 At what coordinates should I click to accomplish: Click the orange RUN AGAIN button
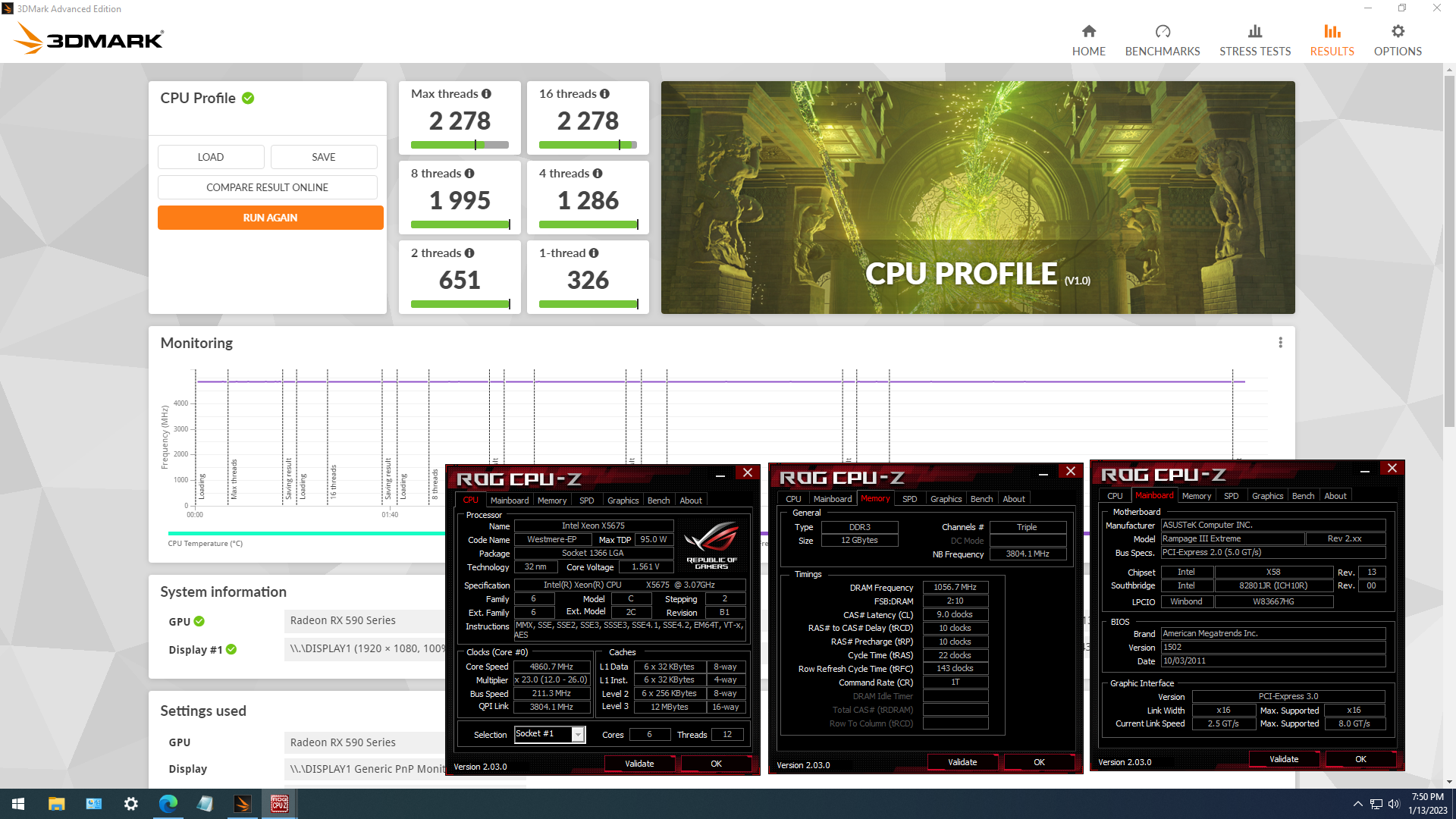point(270,218)
